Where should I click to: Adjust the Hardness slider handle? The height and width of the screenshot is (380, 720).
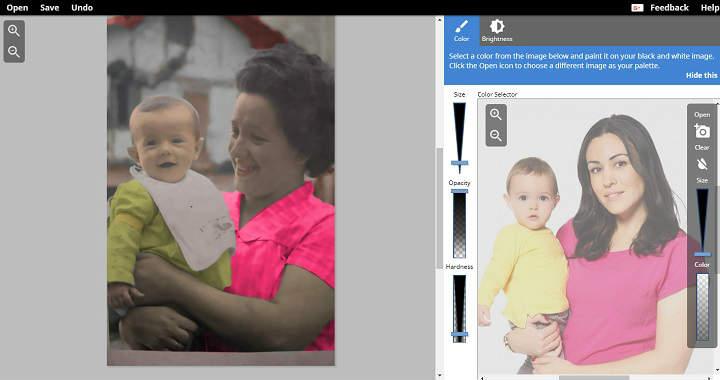click(459, 335)
